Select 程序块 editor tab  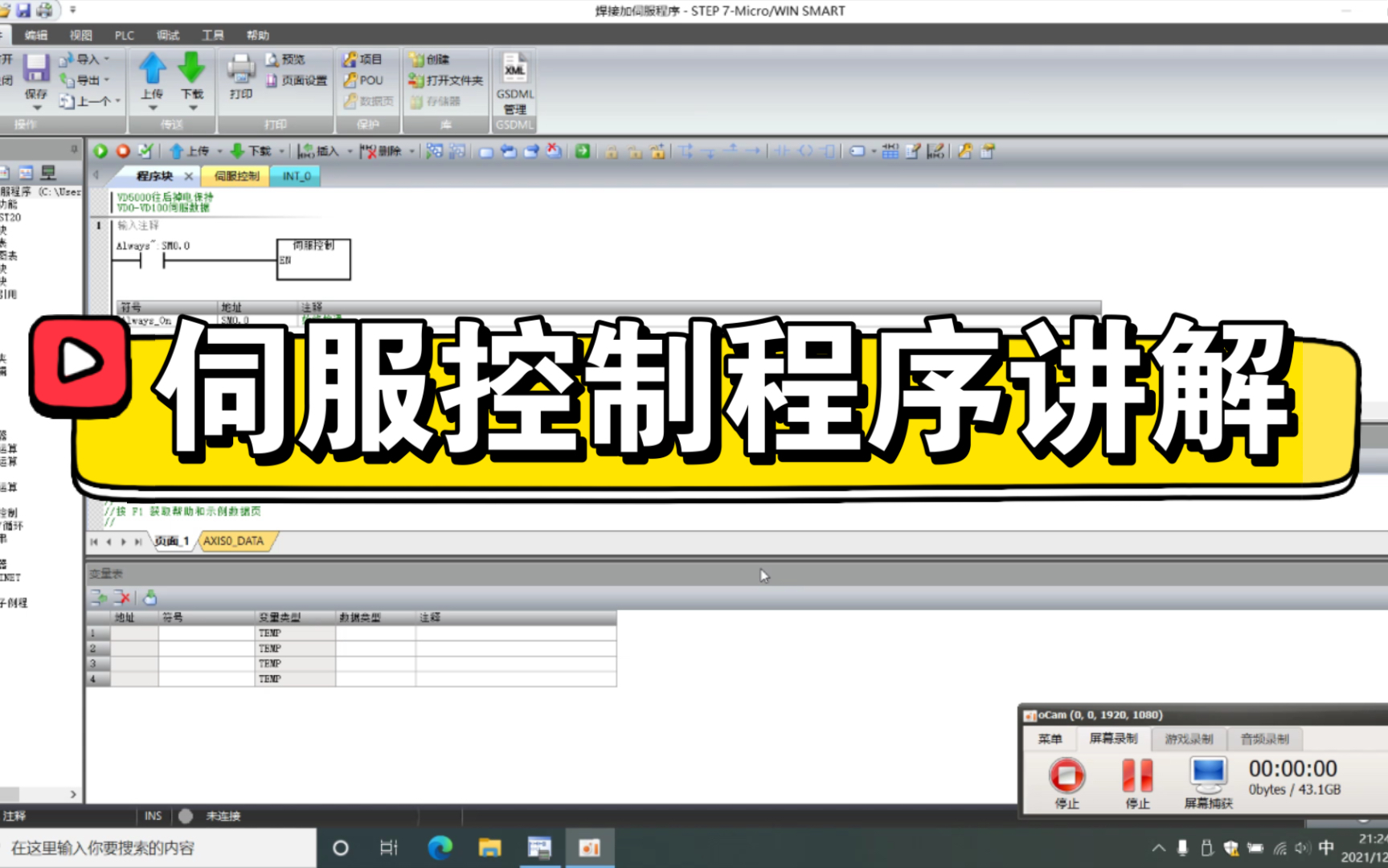154,176
